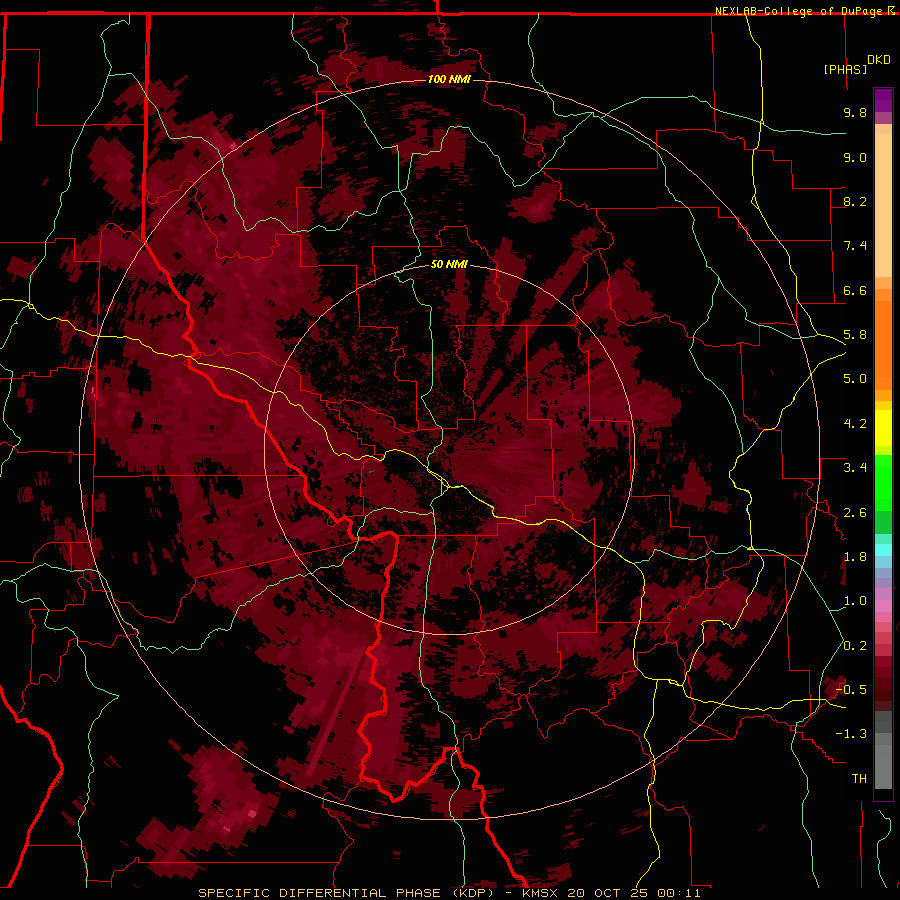Click the purple top segment of the color bar

point(883,101)
